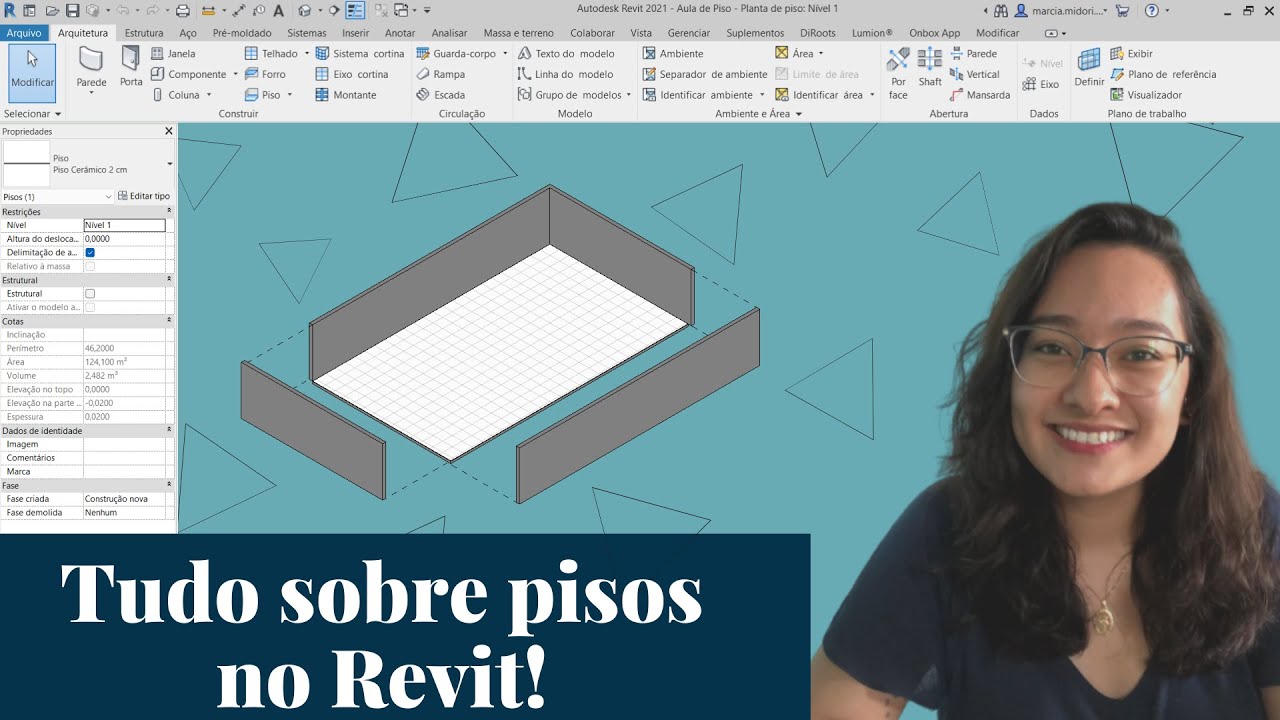Viewport: 1280px width, 720px height.
Task: Switch to the Lumion tab
Action: [872, 33]
